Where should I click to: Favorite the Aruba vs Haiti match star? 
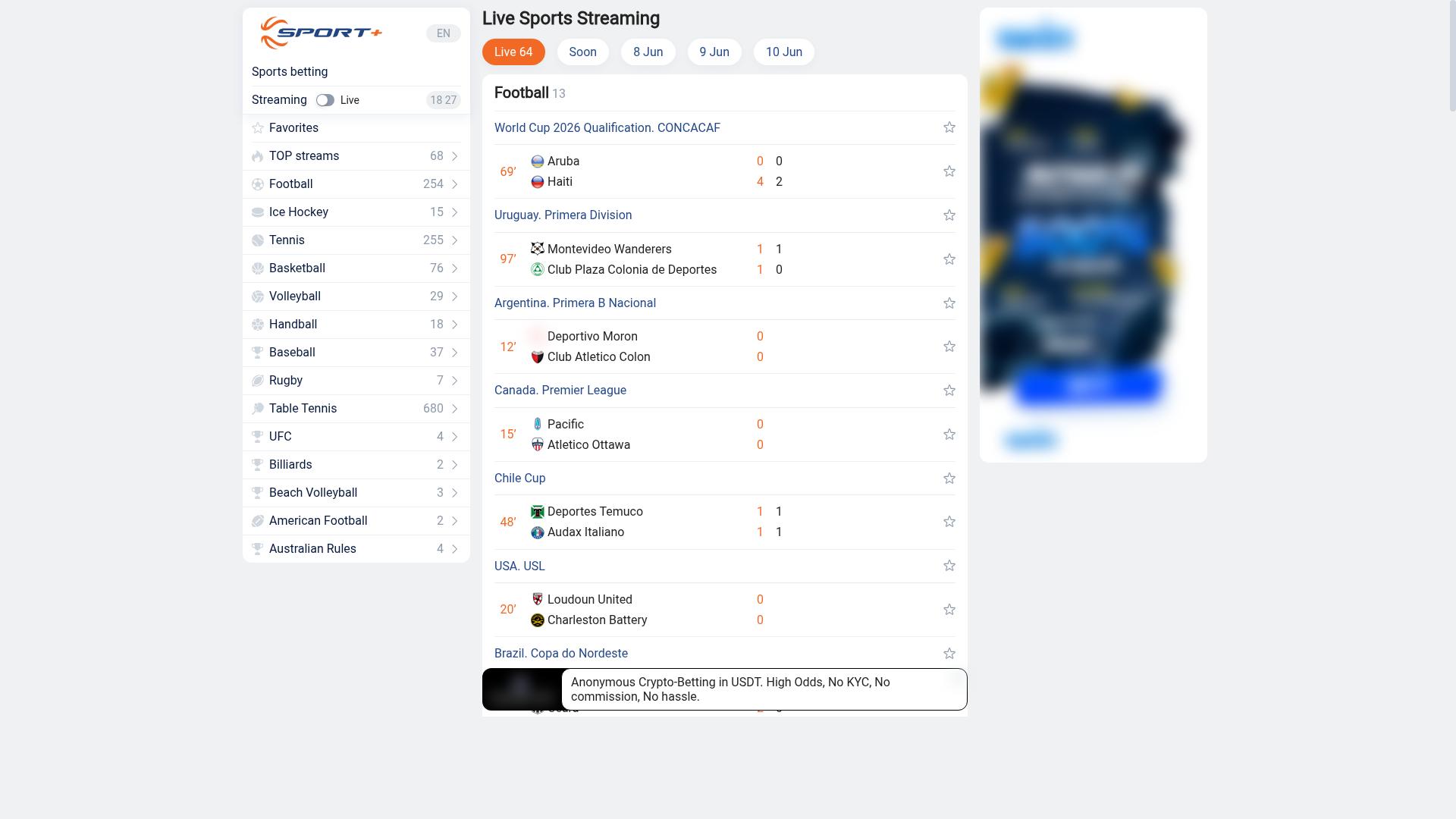949,171
